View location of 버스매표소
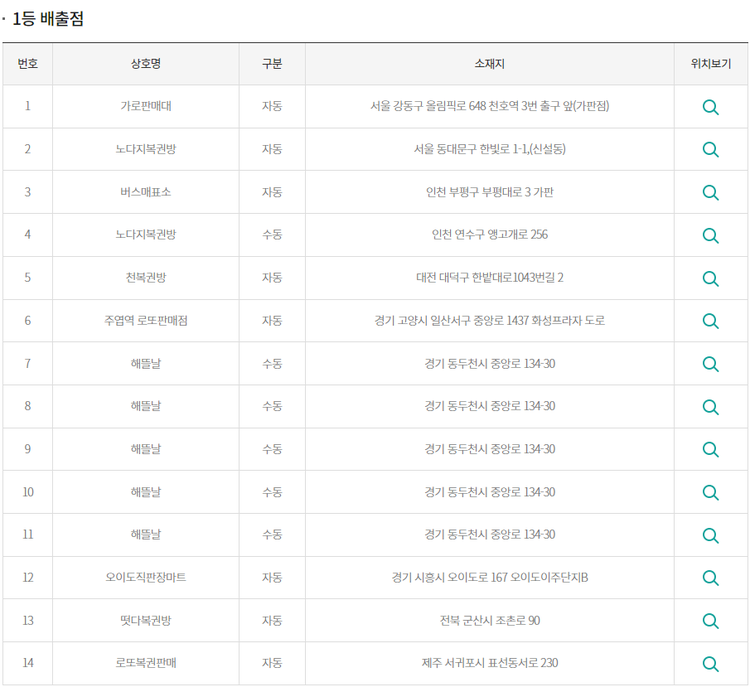 point(710,193)
